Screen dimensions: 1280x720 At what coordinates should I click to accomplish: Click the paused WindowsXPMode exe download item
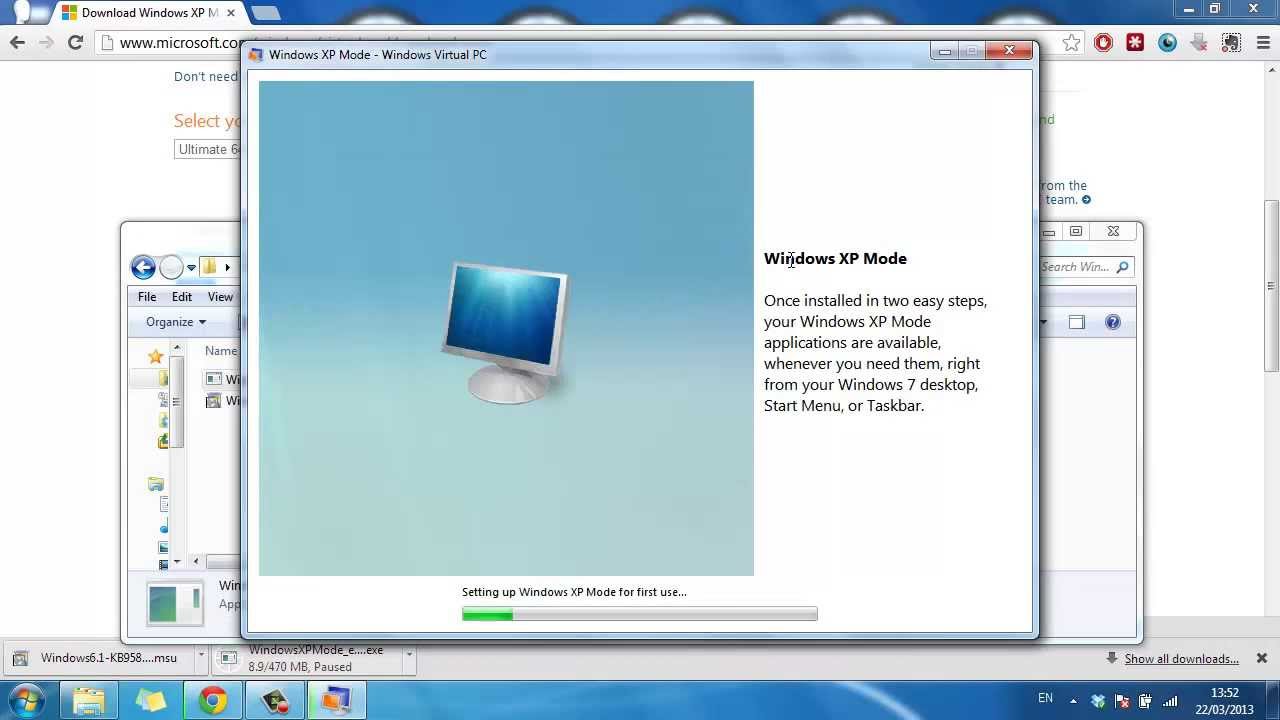[x=306, y=658]
